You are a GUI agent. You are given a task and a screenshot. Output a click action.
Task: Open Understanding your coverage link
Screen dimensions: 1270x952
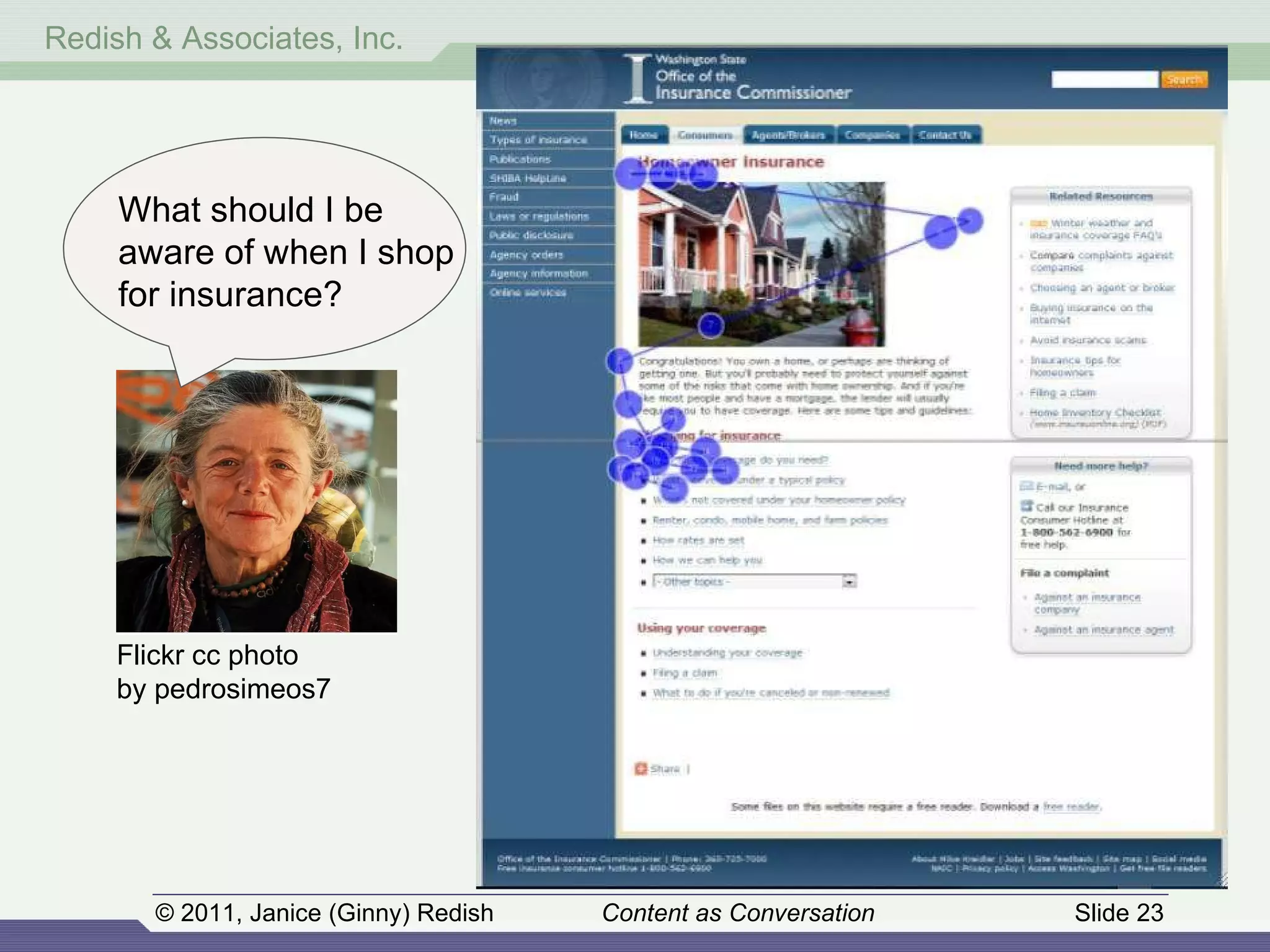coord(727,653)
